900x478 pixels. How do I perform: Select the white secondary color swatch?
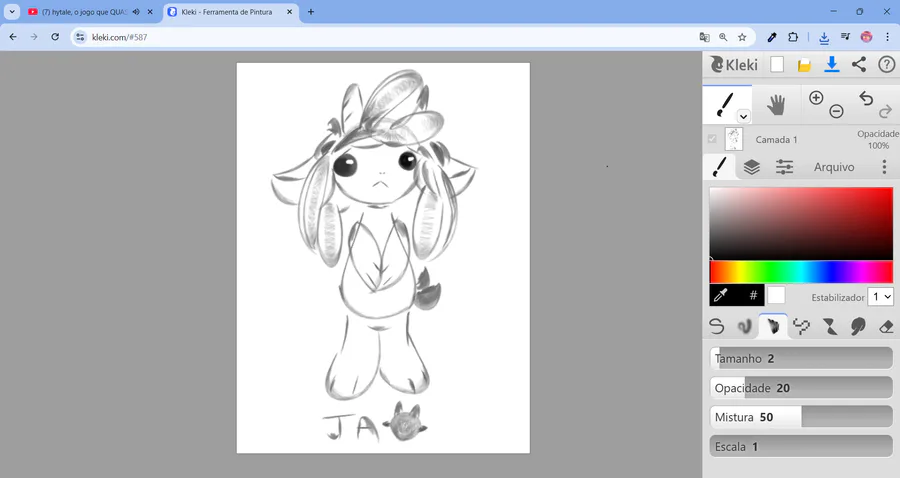pos(776,295)
